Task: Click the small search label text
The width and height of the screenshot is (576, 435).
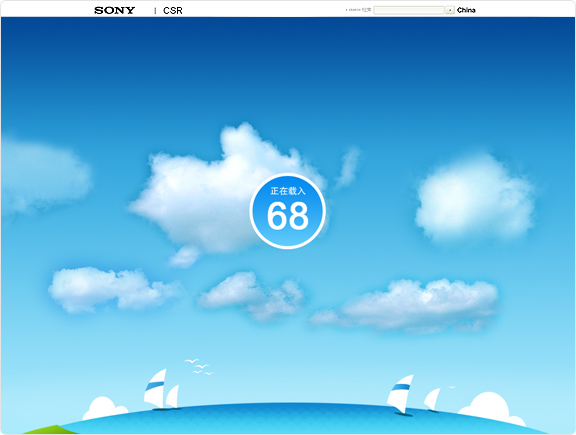Action: click(358, 10)
